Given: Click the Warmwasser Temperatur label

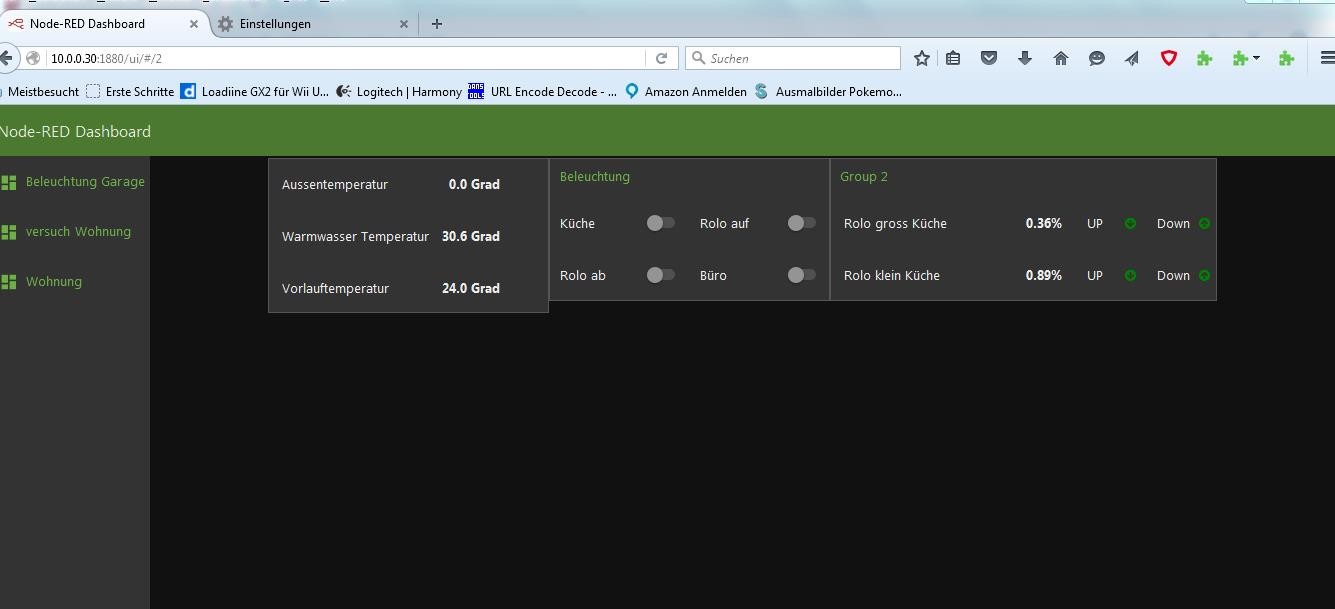Looking at the screenshot, I should pyautogui.click(x=355, y=236).
